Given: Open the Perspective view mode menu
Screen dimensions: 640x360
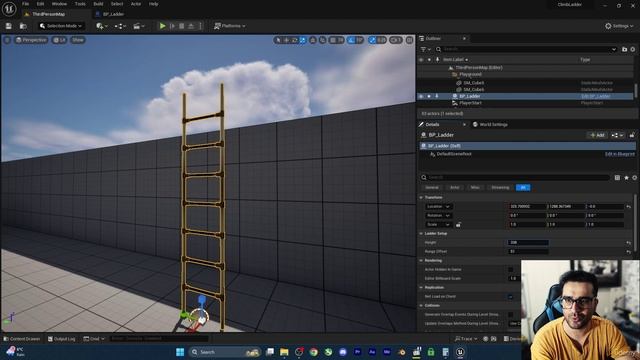Looking at the screenshot, I should point(31,40).
